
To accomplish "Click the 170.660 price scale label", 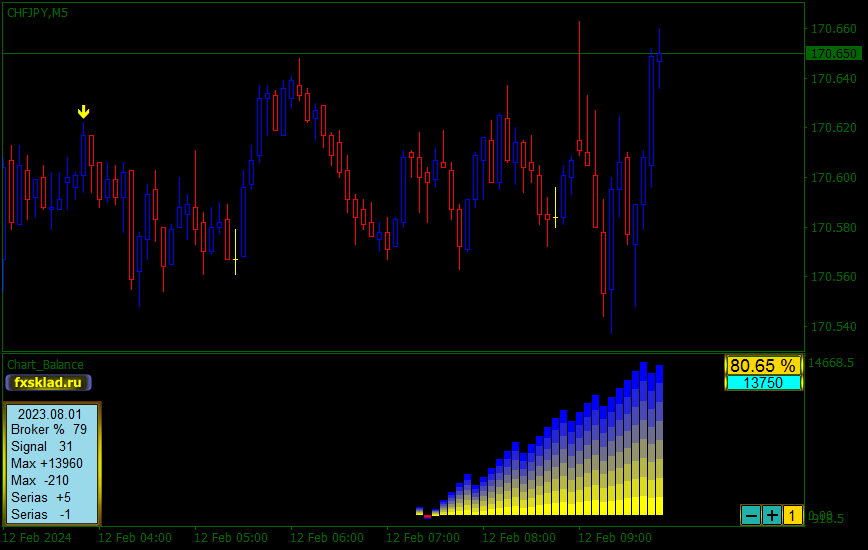I will click(834, 29).
